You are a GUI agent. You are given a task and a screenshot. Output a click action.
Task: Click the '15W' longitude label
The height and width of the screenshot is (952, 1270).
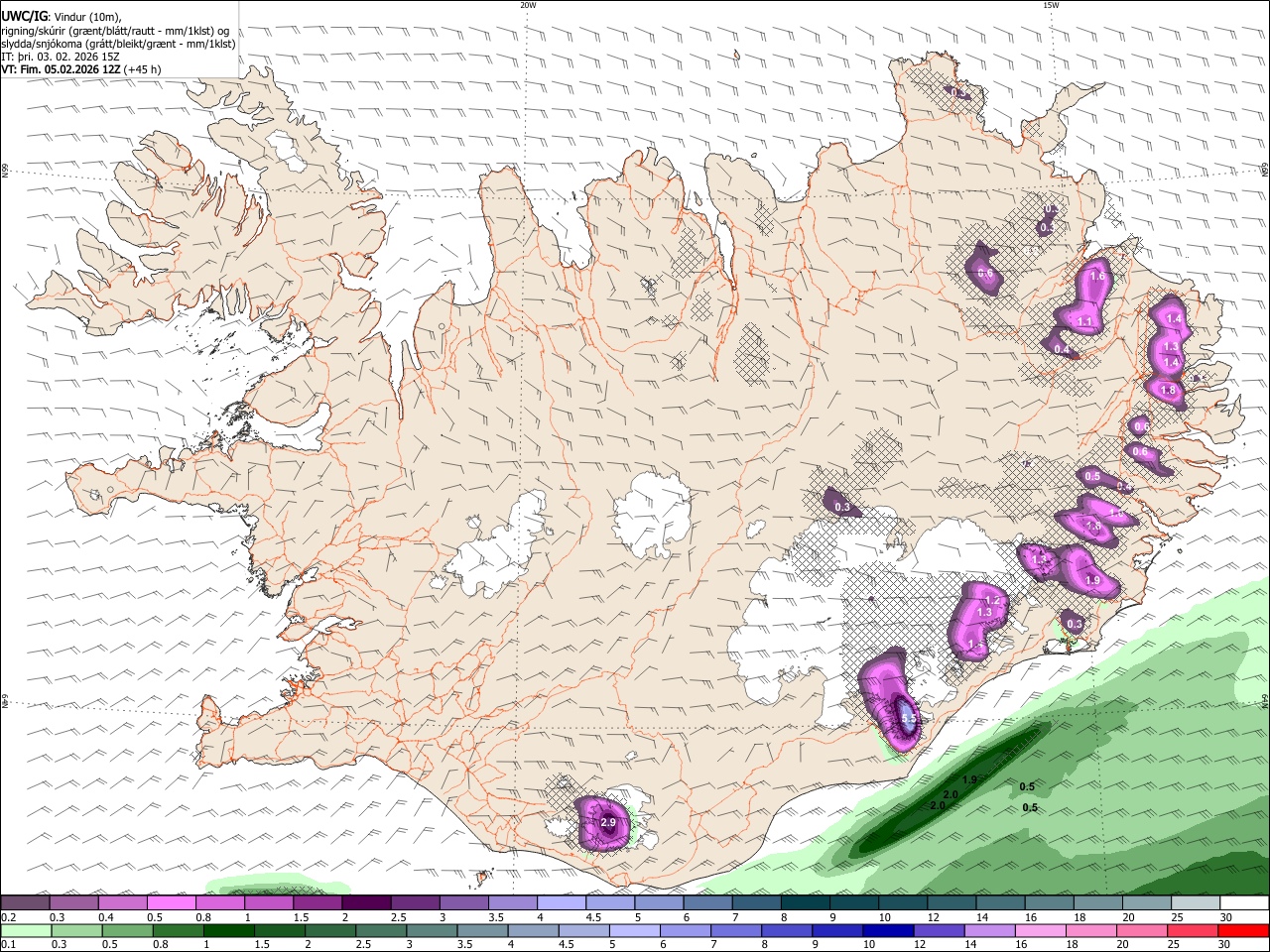pyautogui.click(x=1051, y=5)
